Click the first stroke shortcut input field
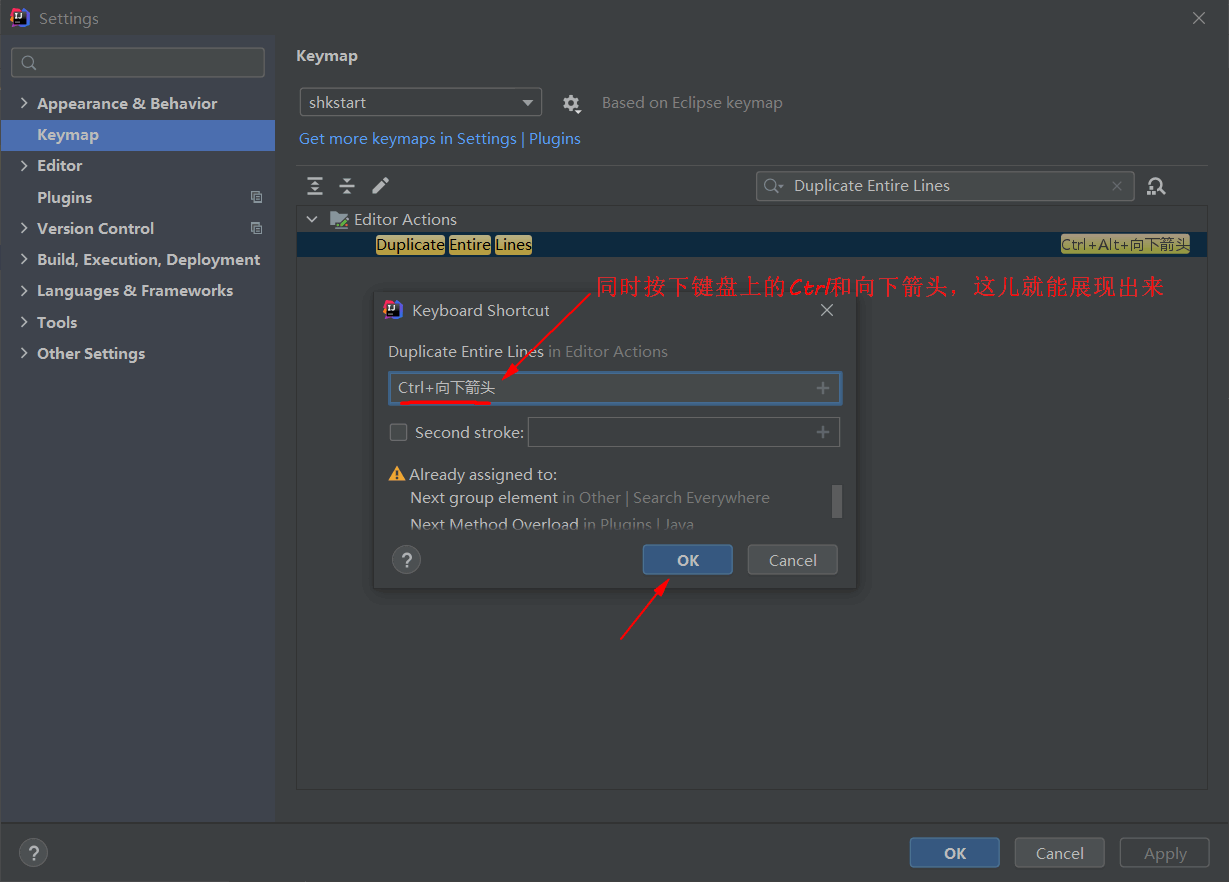Image resolution: width=1229 pixels, height=882 pixels. [x=615, y=388]
